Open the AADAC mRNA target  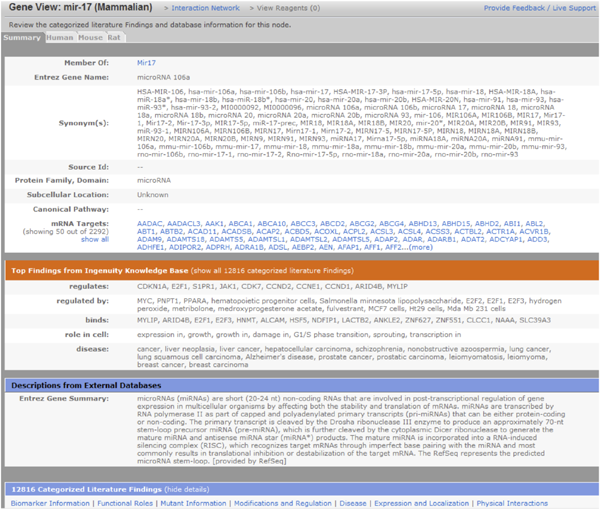click(150, 224)
